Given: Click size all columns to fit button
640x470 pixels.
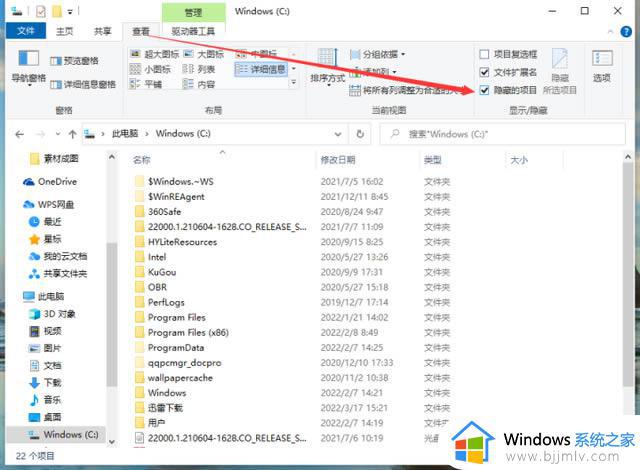Looking at the screenshot, I should 402,90.
